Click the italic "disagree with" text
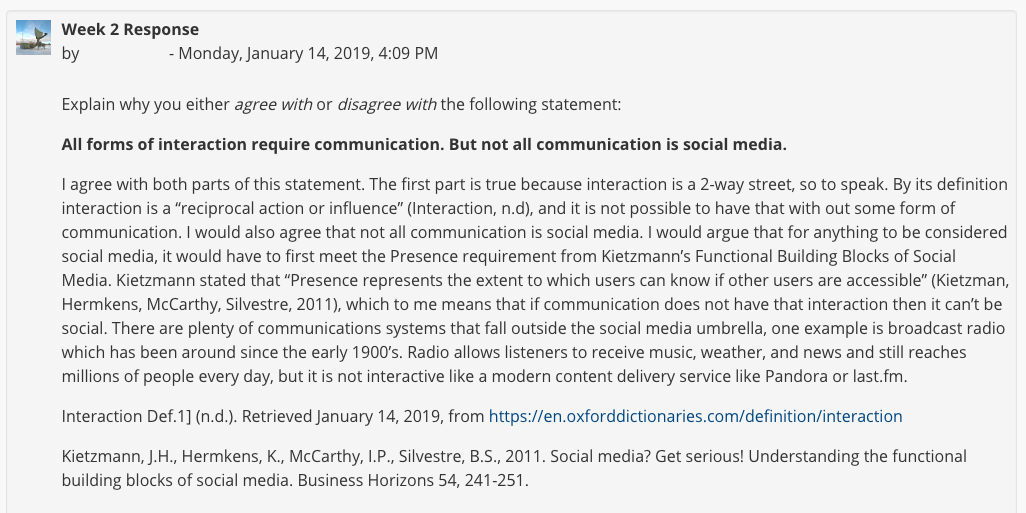1026x513 pixels. click(387, 105)
